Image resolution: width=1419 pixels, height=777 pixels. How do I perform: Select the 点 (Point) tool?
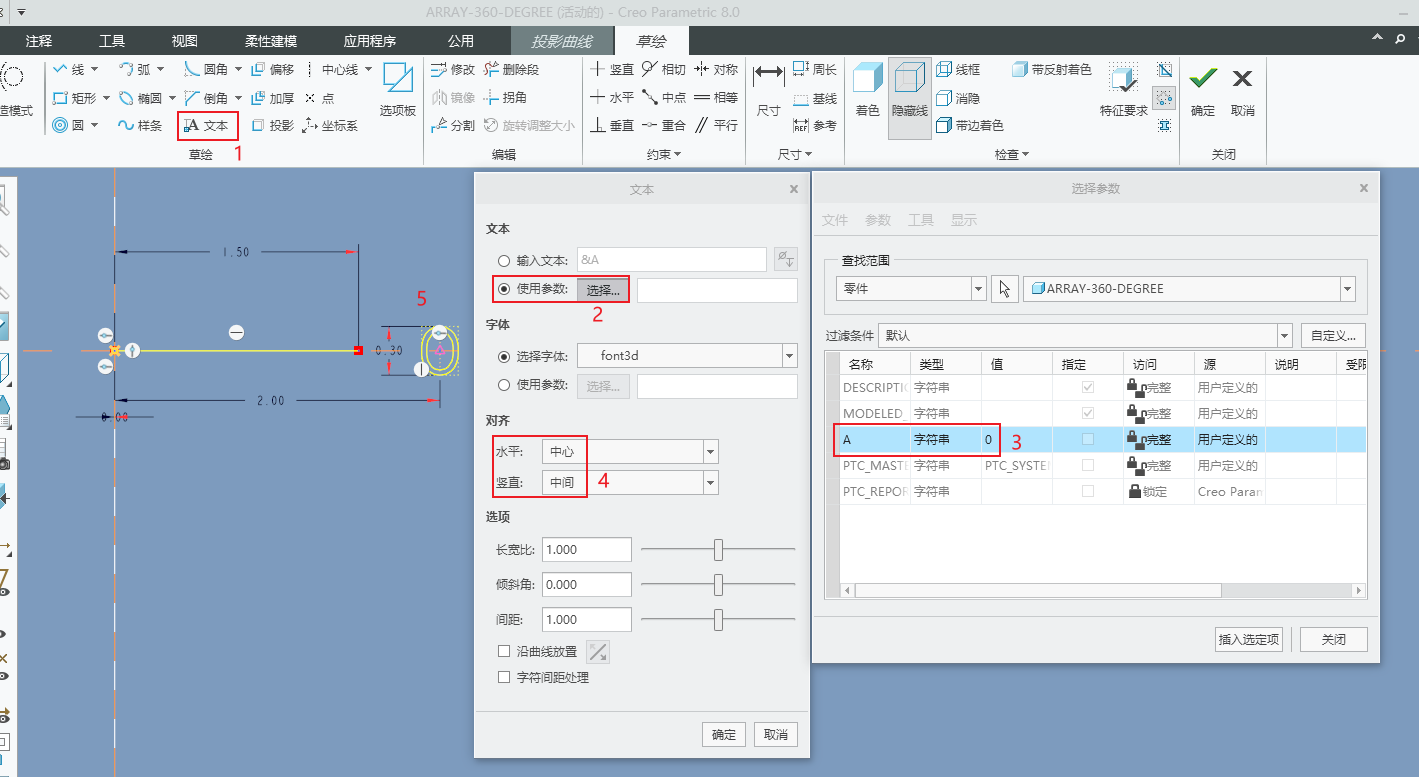coord(320,98)
